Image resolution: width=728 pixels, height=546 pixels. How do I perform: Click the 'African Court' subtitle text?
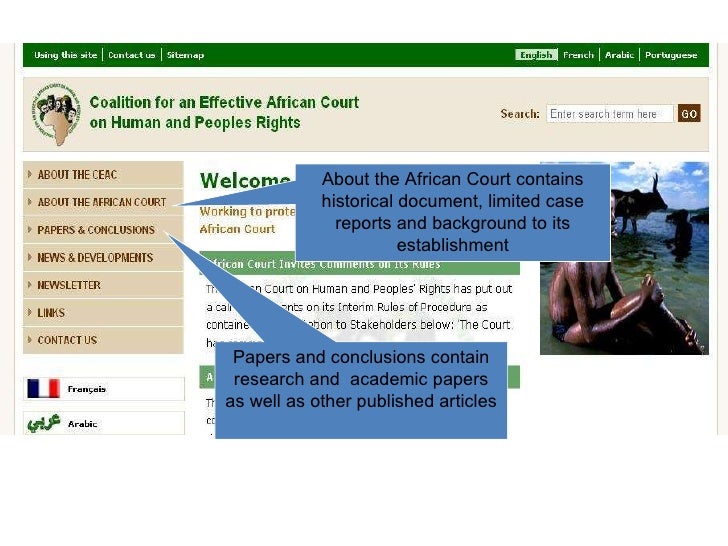[237, 229]
